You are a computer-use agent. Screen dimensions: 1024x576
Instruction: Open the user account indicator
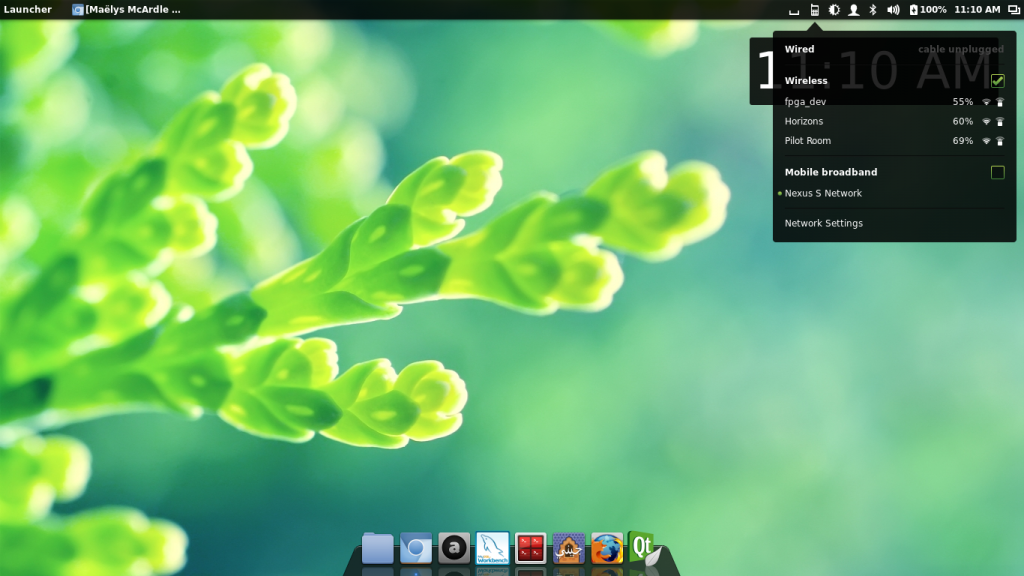(853, 10)
